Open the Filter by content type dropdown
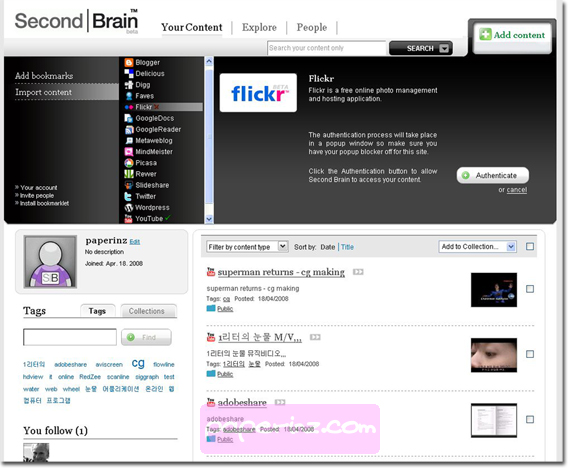The height and width of the screenshot is (468, 570). pyautogui.click(x=247, y=247)
